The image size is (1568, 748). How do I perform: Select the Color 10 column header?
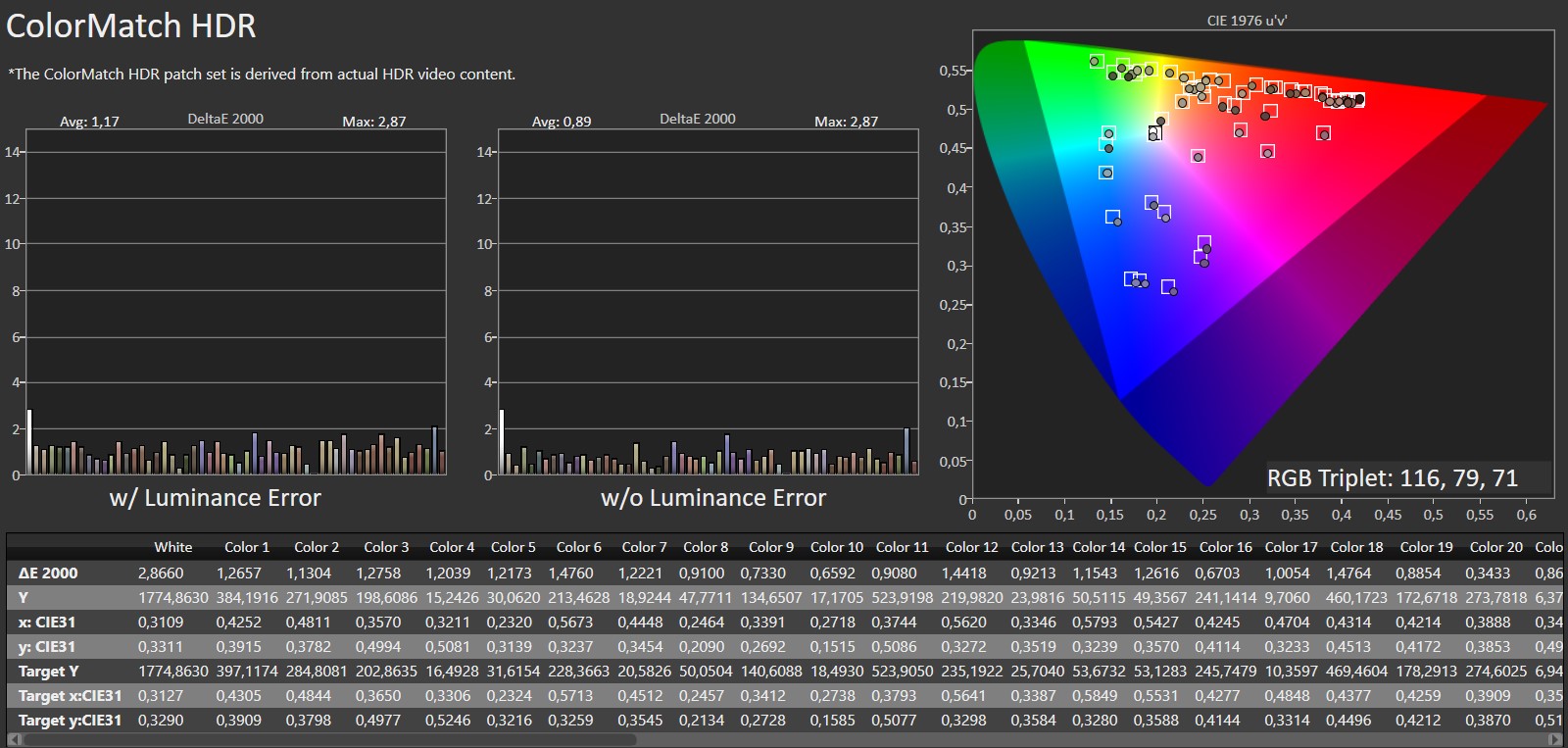point(836,547)
